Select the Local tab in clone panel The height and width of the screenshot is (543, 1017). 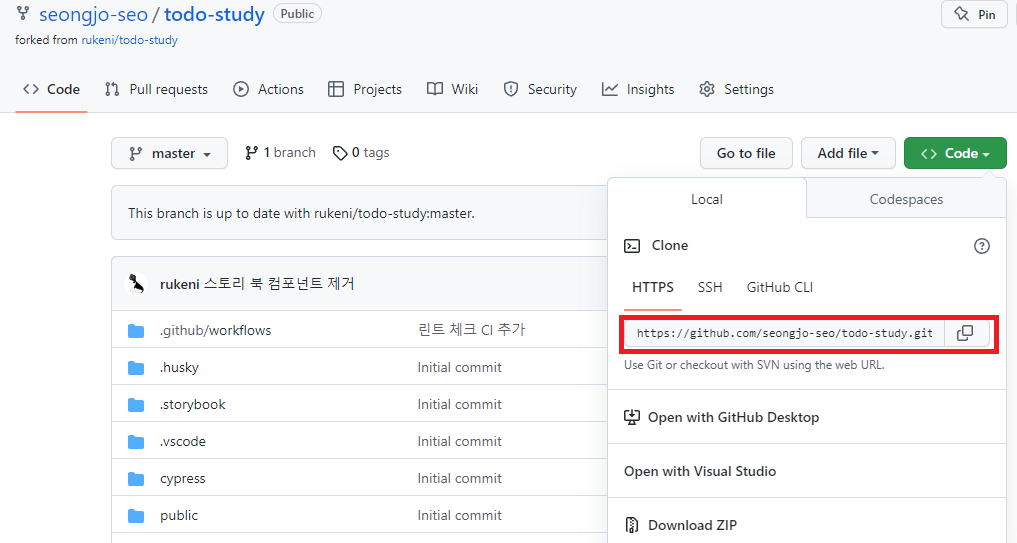707,199
